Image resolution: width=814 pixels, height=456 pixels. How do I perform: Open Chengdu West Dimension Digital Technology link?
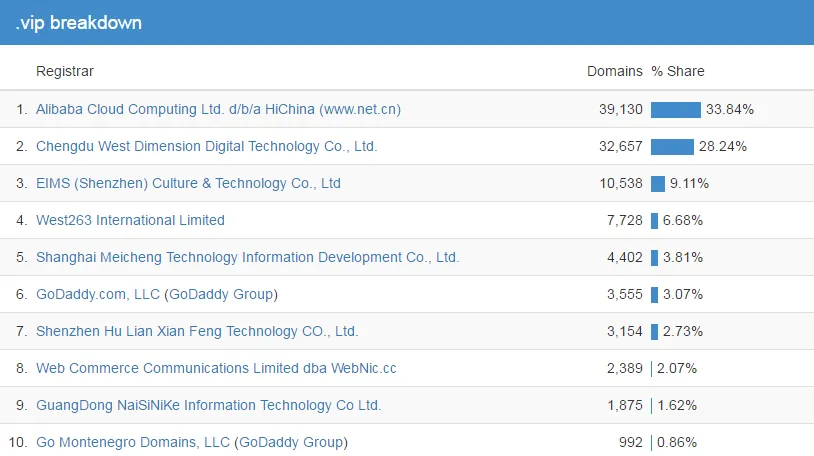coord(207,146)
